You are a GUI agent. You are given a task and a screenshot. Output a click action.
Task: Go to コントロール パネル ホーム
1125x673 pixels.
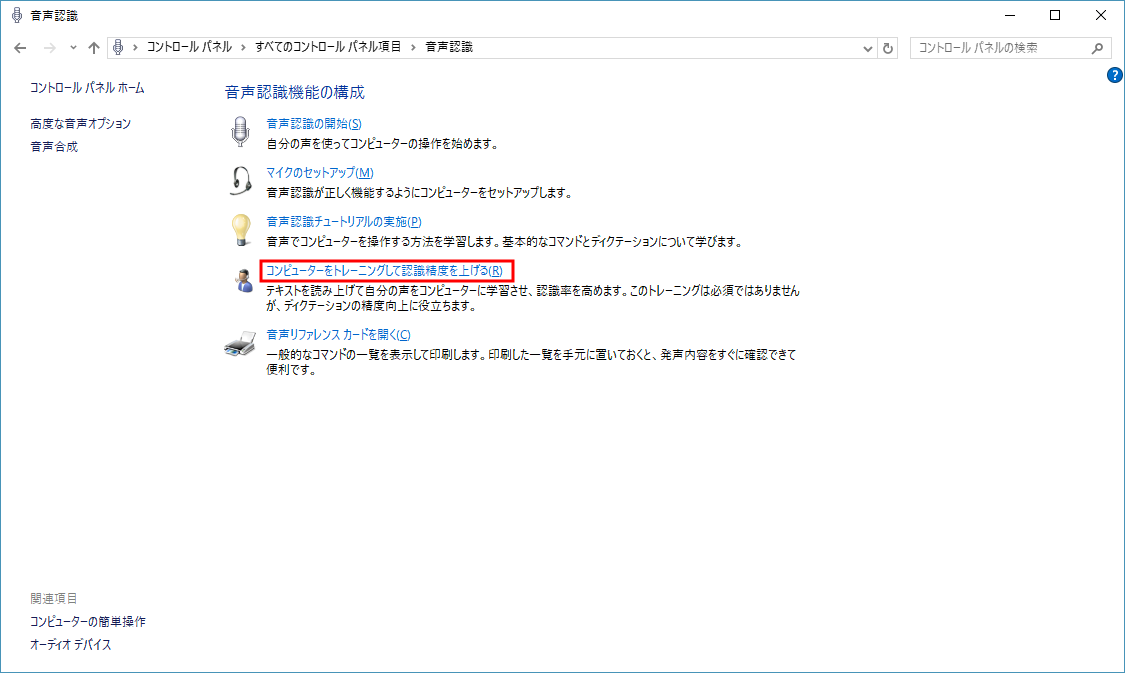88,88
